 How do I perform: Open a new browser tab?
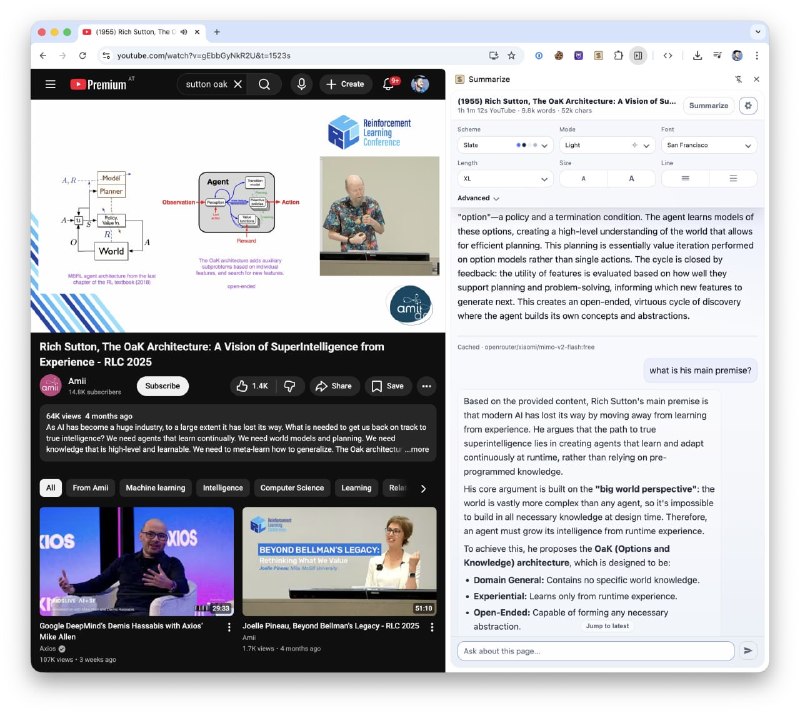click(216, 32)
